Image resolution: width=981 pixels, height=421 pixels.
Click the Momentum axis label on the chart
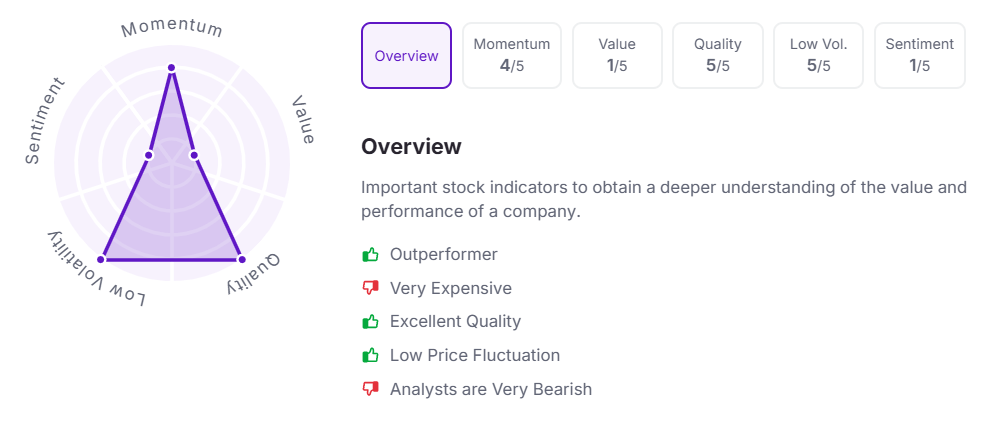click(172, 27)
